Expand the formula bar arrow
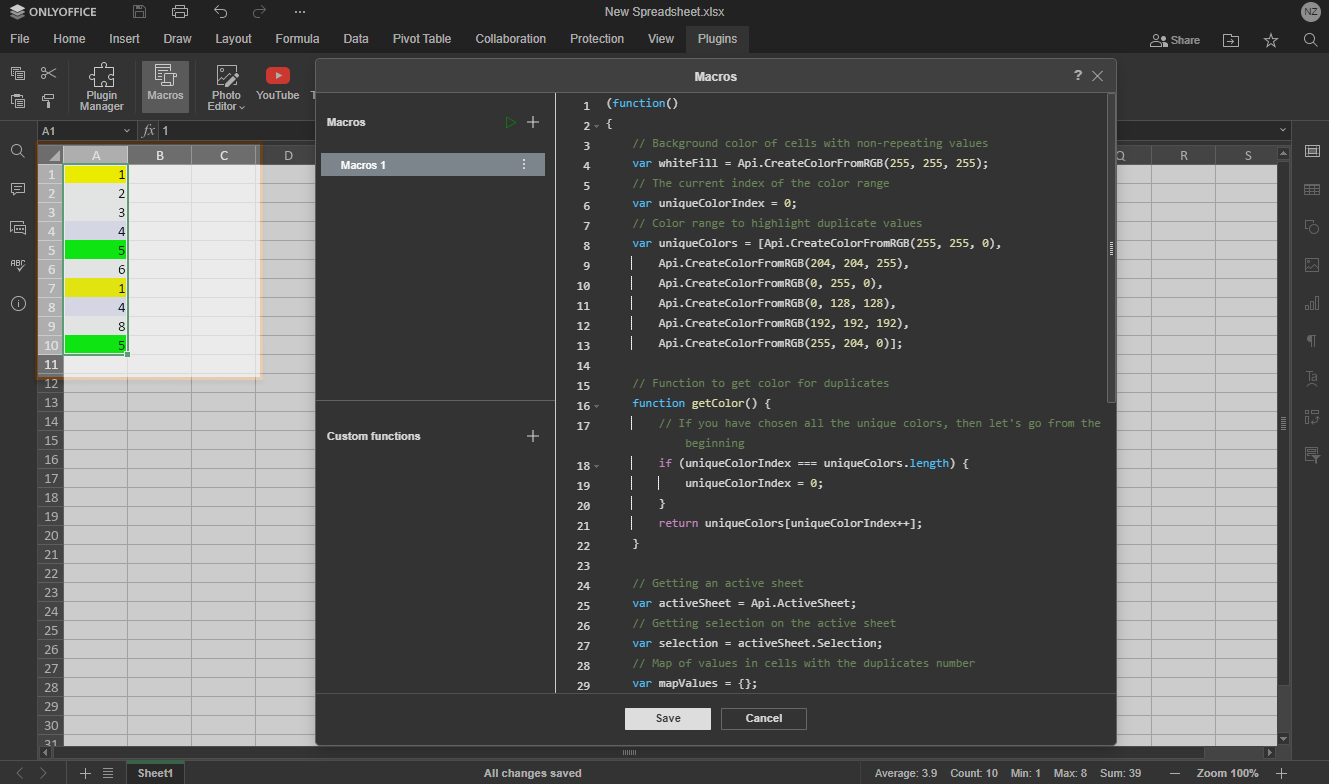This screenshot has width=1329, height=784. coord(1283,131)
